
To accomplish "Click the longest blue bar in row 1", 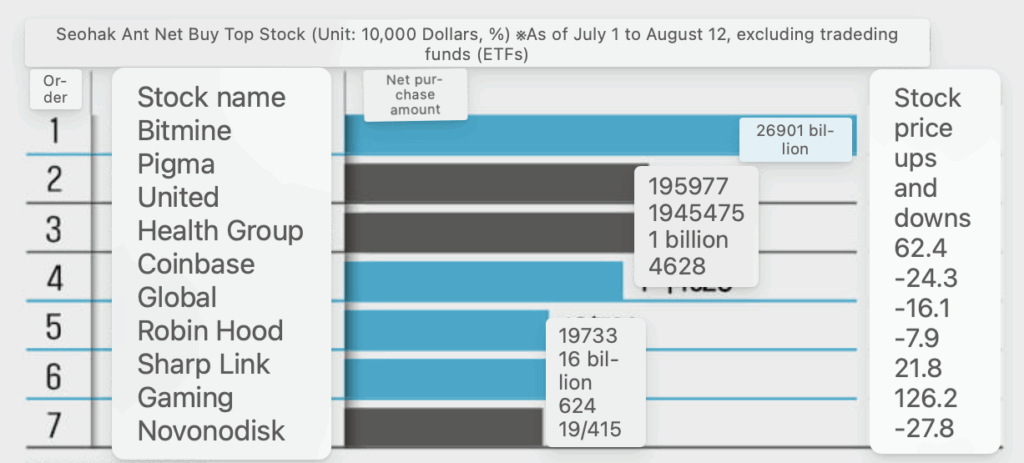I will [x=540, y=135].
